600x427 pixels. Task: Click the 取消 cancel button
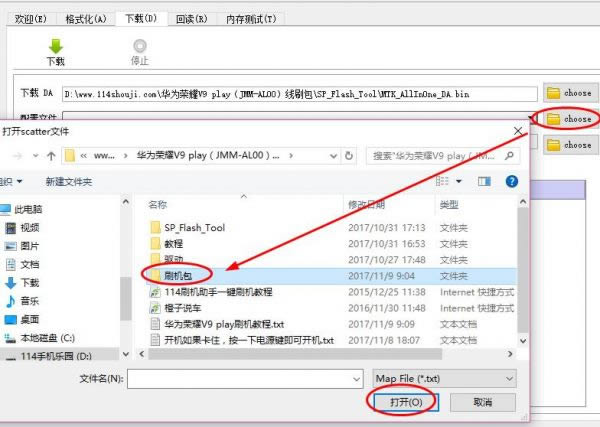pyautogui.click(x=483, y=402)
